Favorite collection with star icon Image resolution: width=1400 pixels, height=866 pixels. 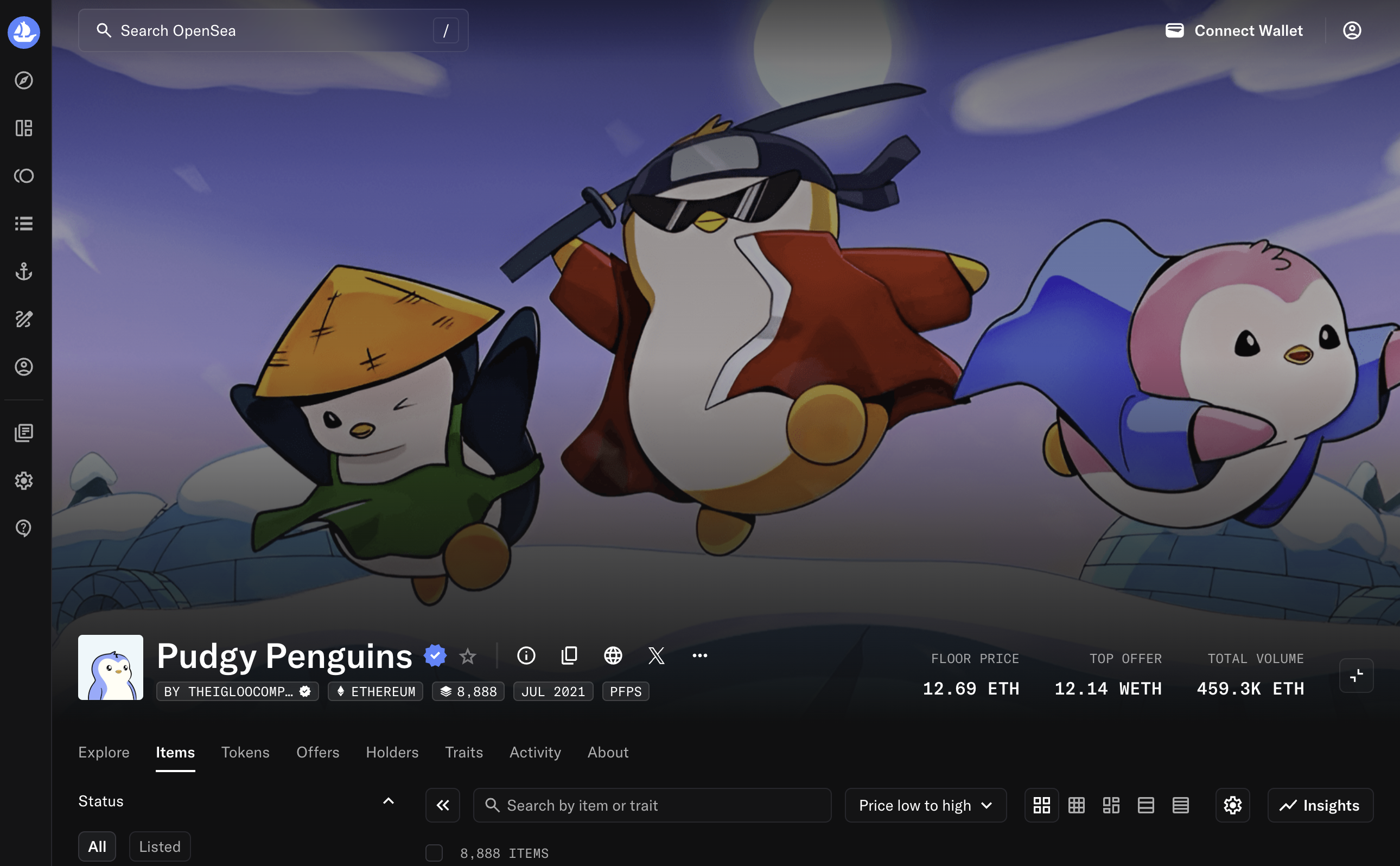click(x=468, y=656)
